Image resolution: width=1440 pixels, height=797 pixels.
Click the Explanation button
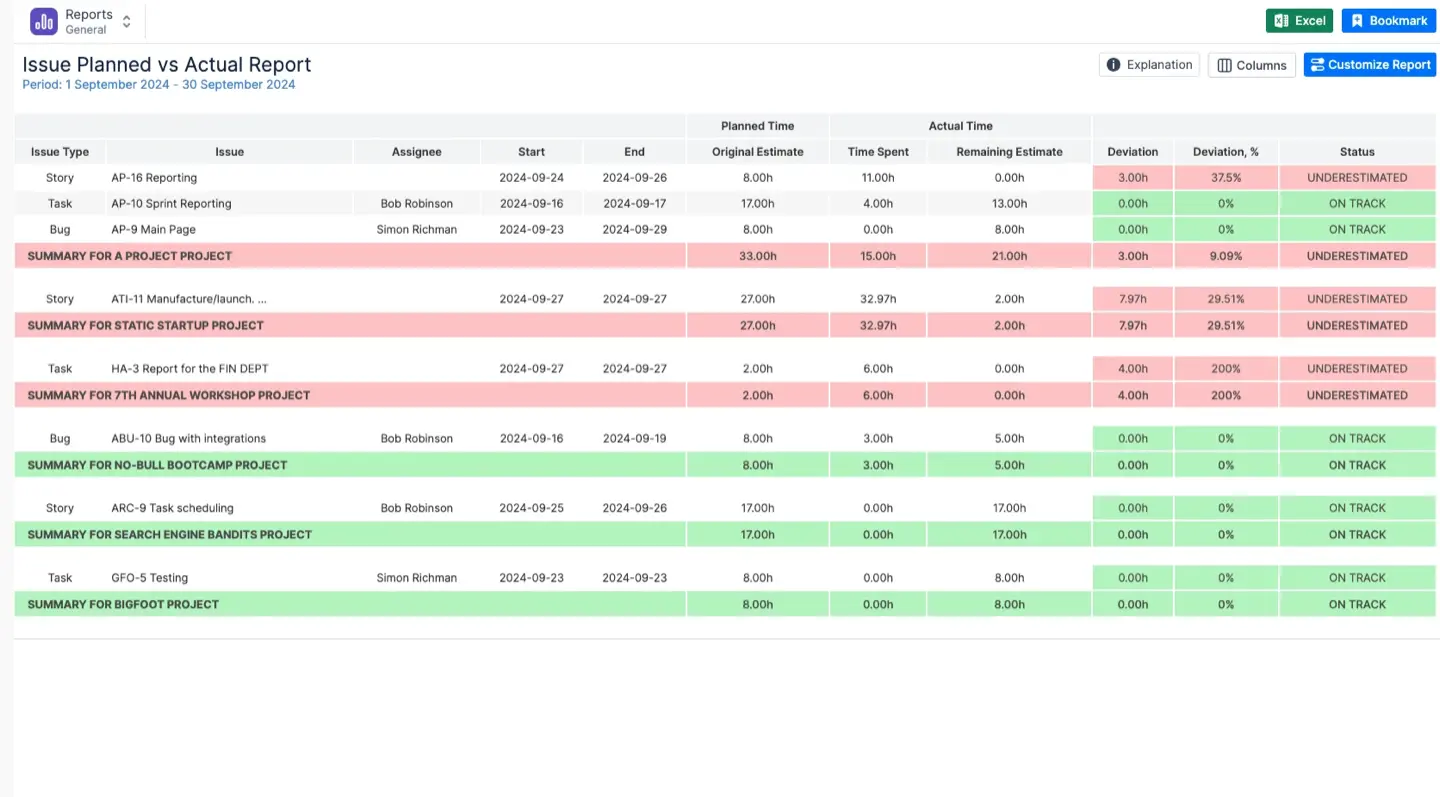click(x=1148, y=64)
